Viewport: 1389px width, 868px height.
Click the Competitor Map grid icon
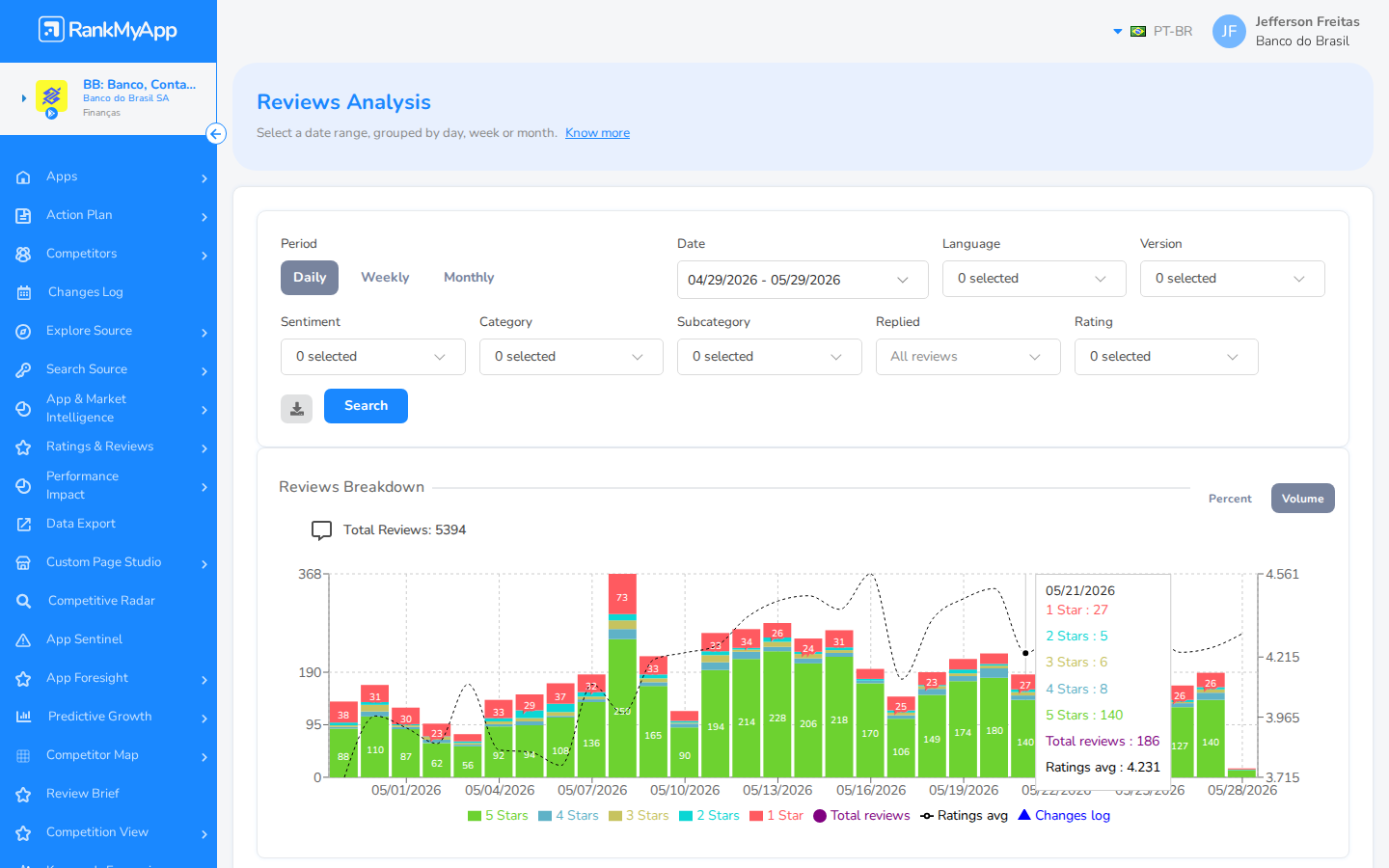(23, 756)
